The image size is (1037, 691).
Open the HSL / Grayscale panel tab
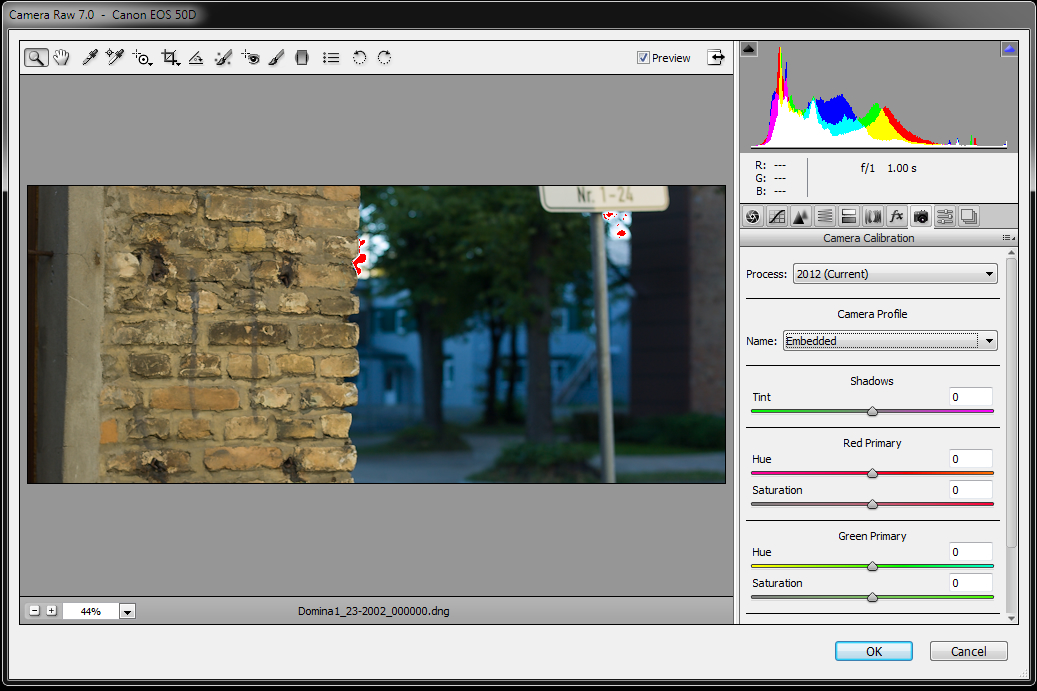(x=825, y=216)
